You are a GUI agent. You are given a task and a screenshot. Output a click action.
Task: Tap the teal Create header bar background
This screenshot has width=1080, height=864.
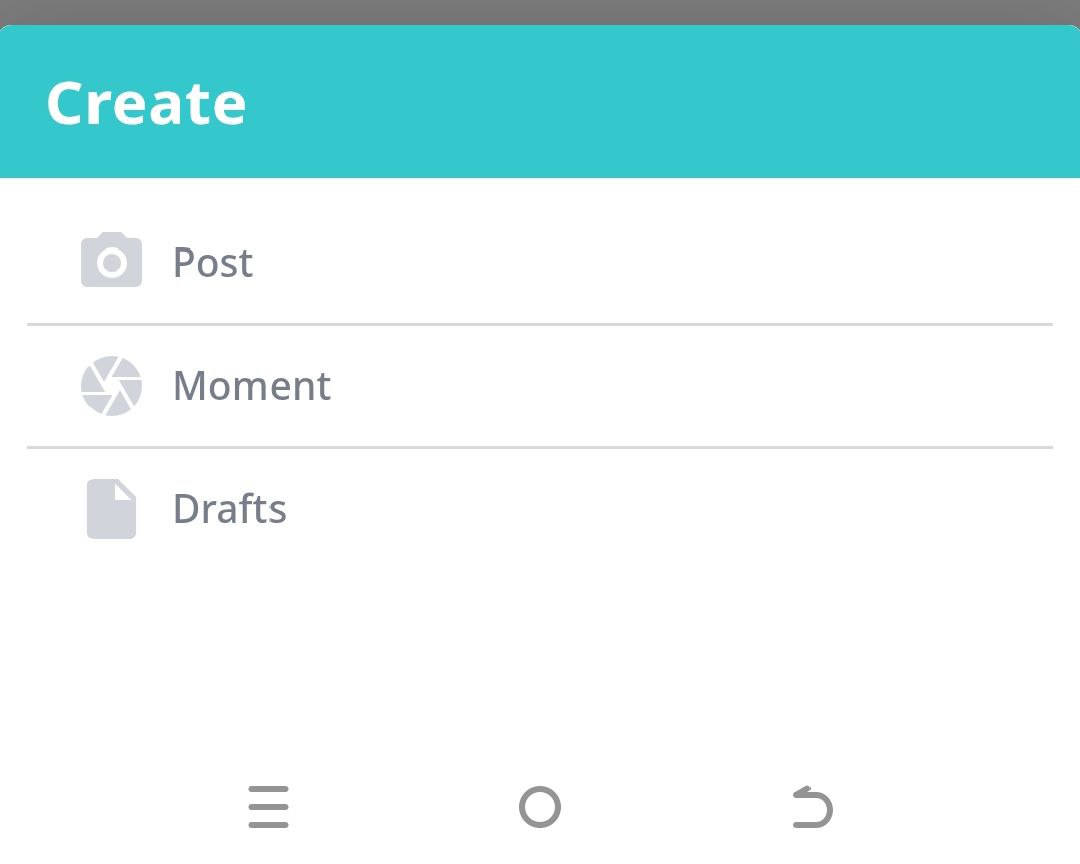tap(700, 103)
